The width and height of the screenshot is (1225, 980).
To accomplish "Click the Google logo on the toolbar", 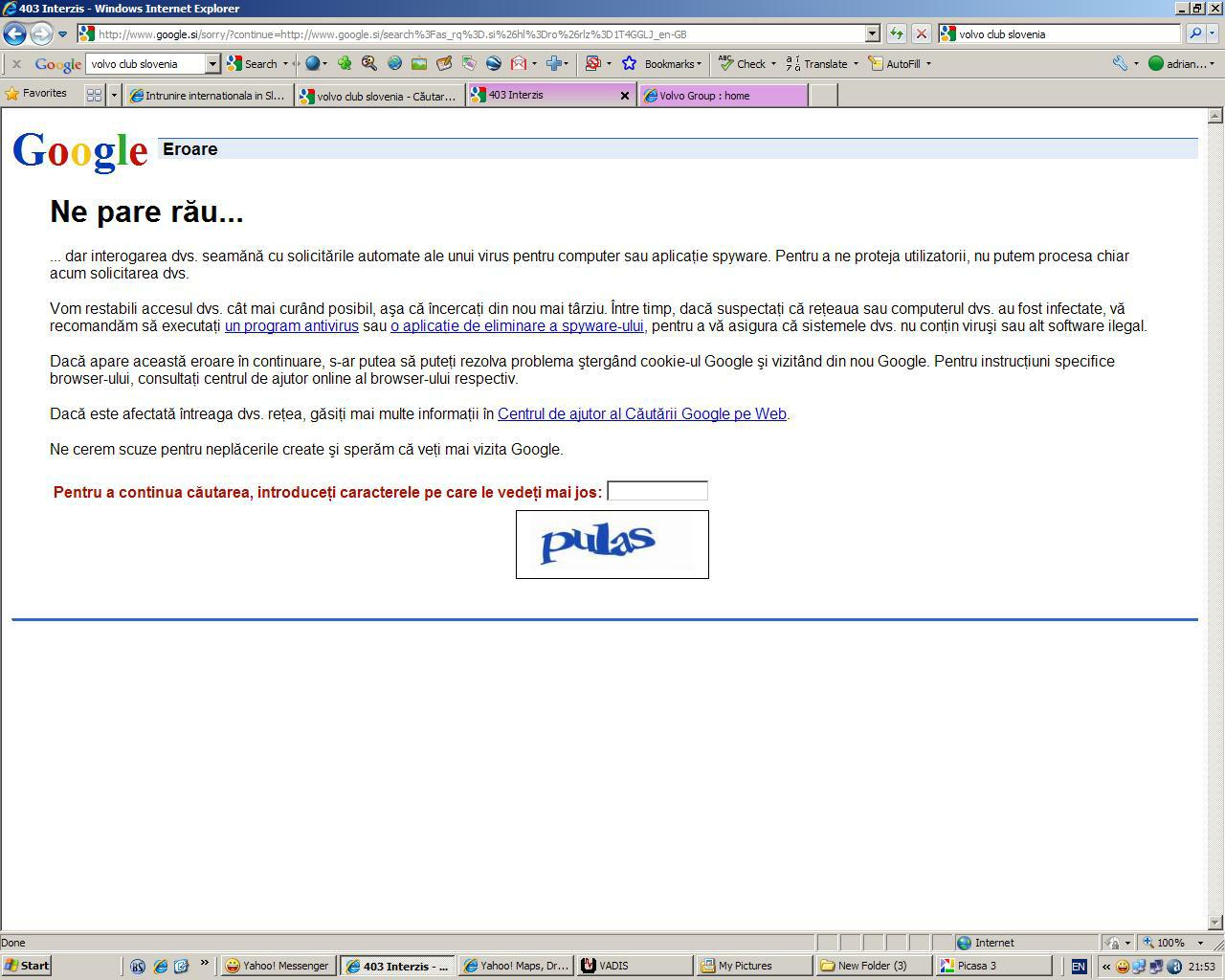I will [x=57, y=64].
